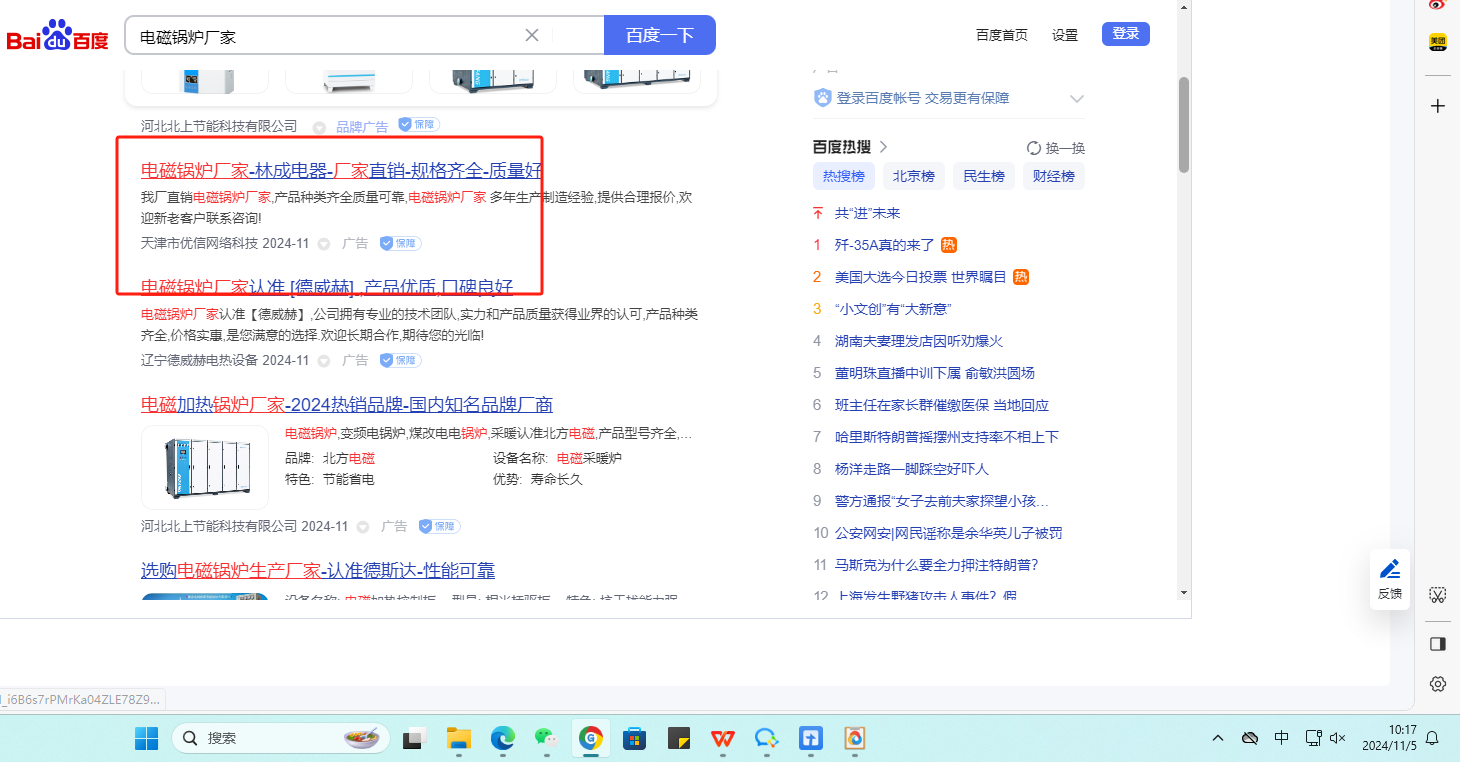Switch to the 财经榜 tab
Viewport: 1460px width, 762px height.
click(x=1053, y=176)
